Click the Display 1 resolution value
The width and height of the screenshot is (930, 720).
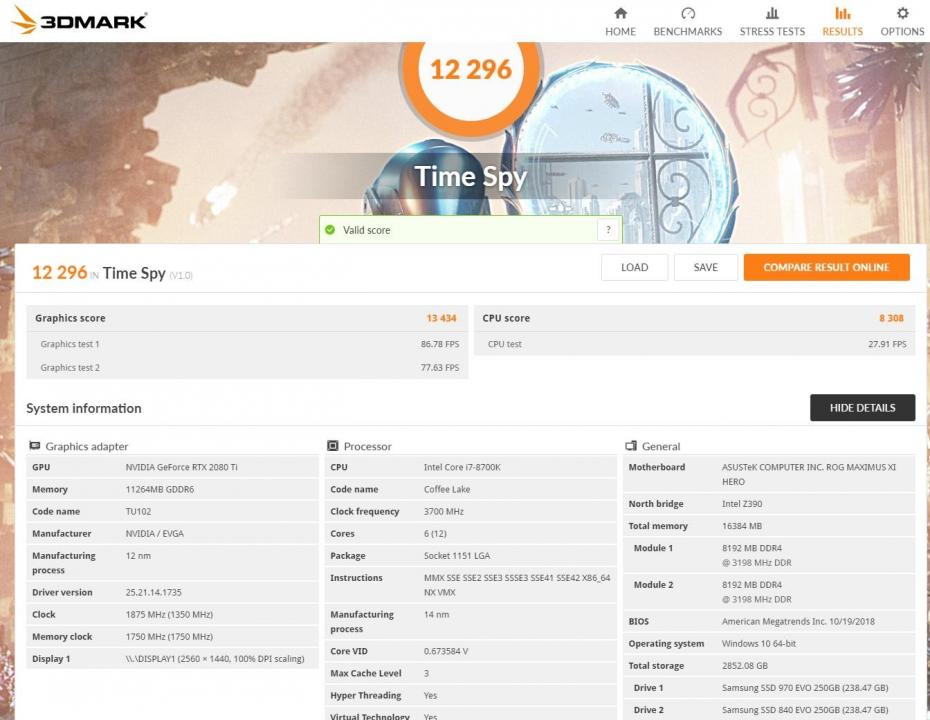(215, 659)
